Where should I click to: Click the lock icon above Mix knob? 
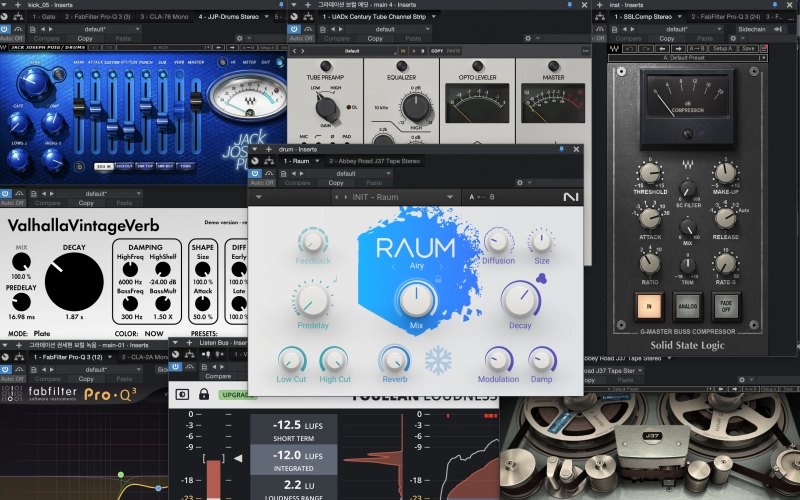click(438, 282)
